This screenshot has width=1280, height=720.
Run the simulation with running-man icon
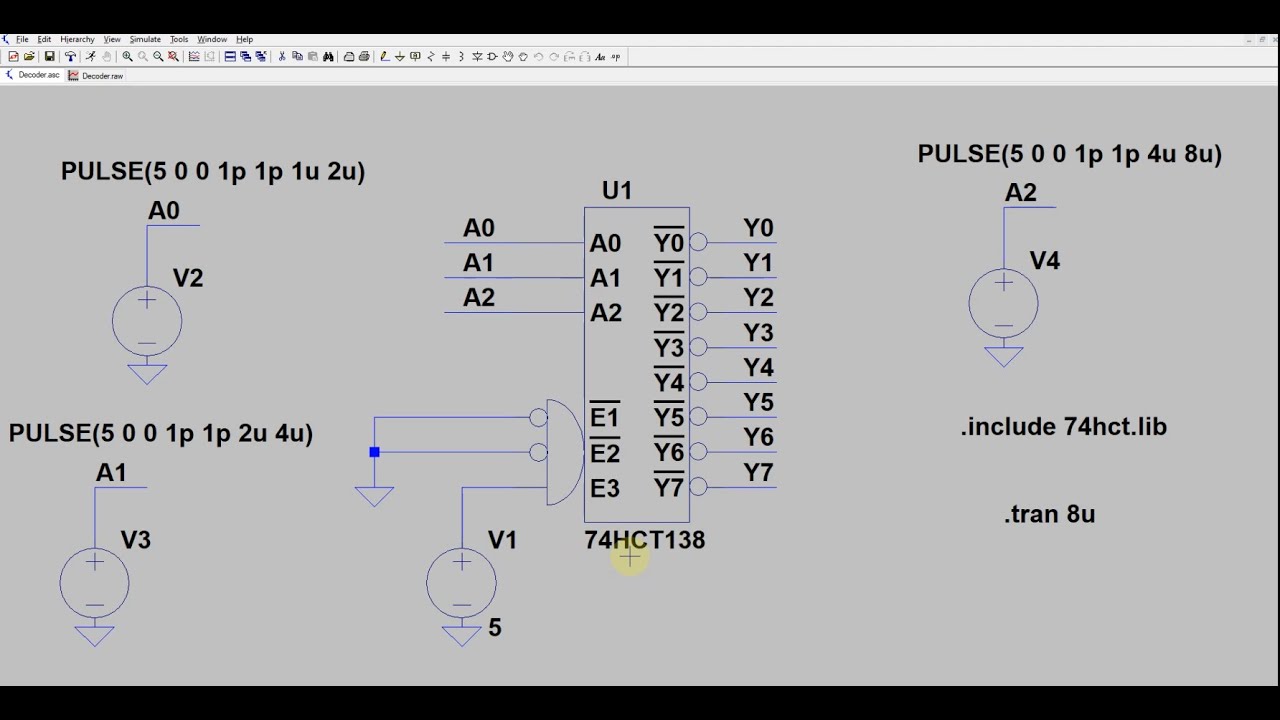[90, 57]
